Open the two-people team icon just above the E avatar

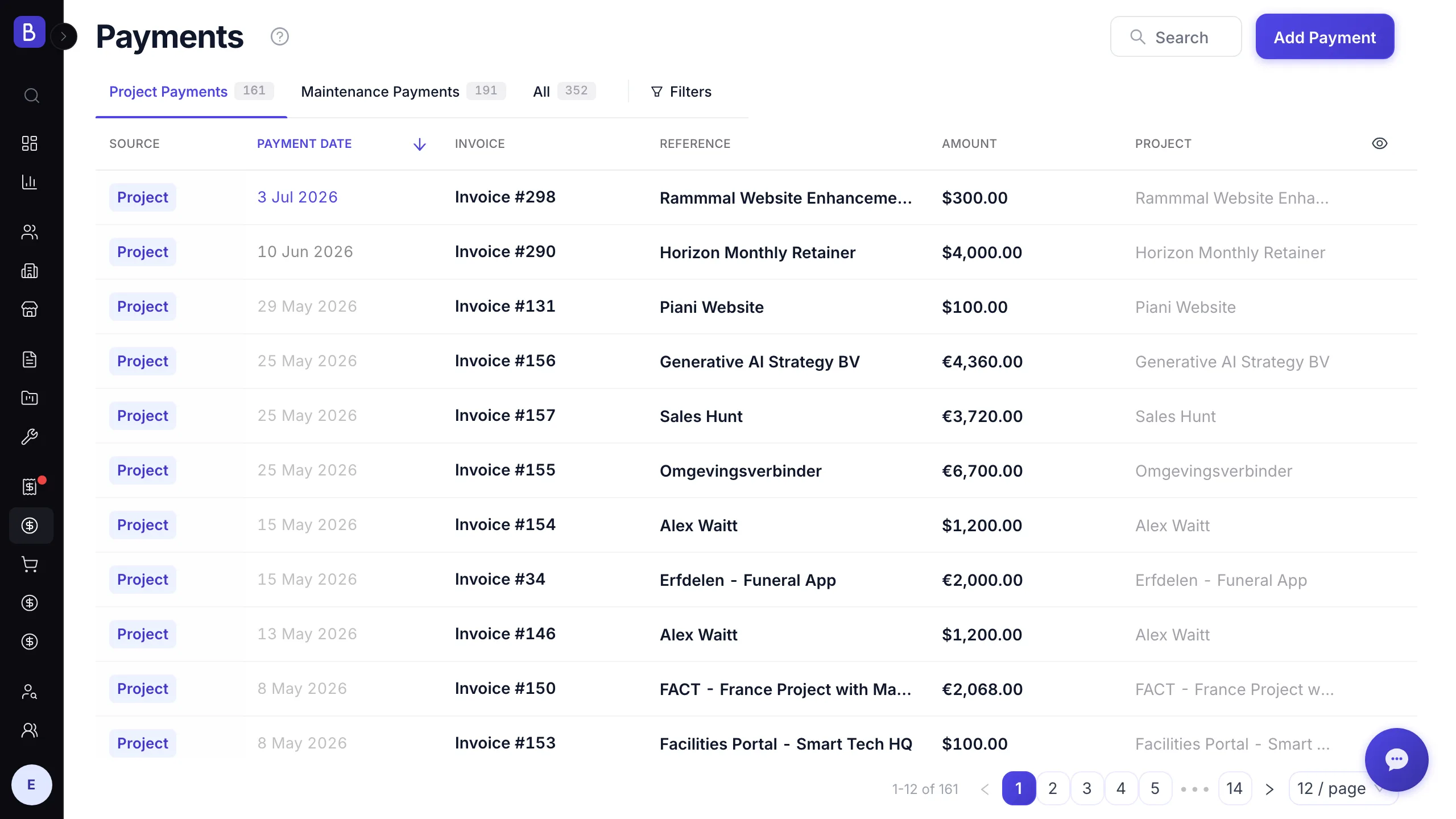30,730
